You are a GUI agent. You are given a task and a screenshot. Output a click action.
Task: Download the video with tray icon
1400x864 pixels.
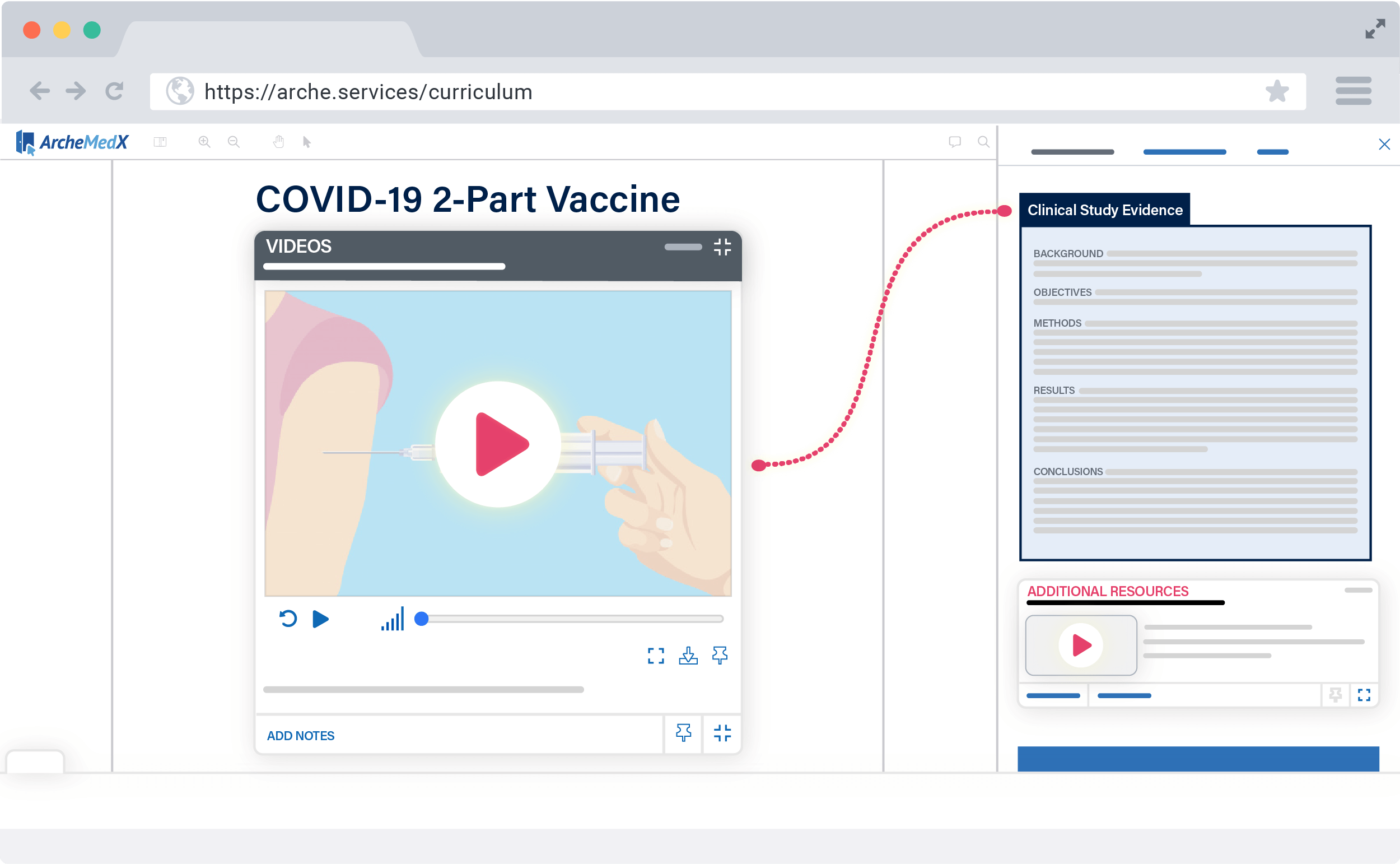click(x=688, y=656)
